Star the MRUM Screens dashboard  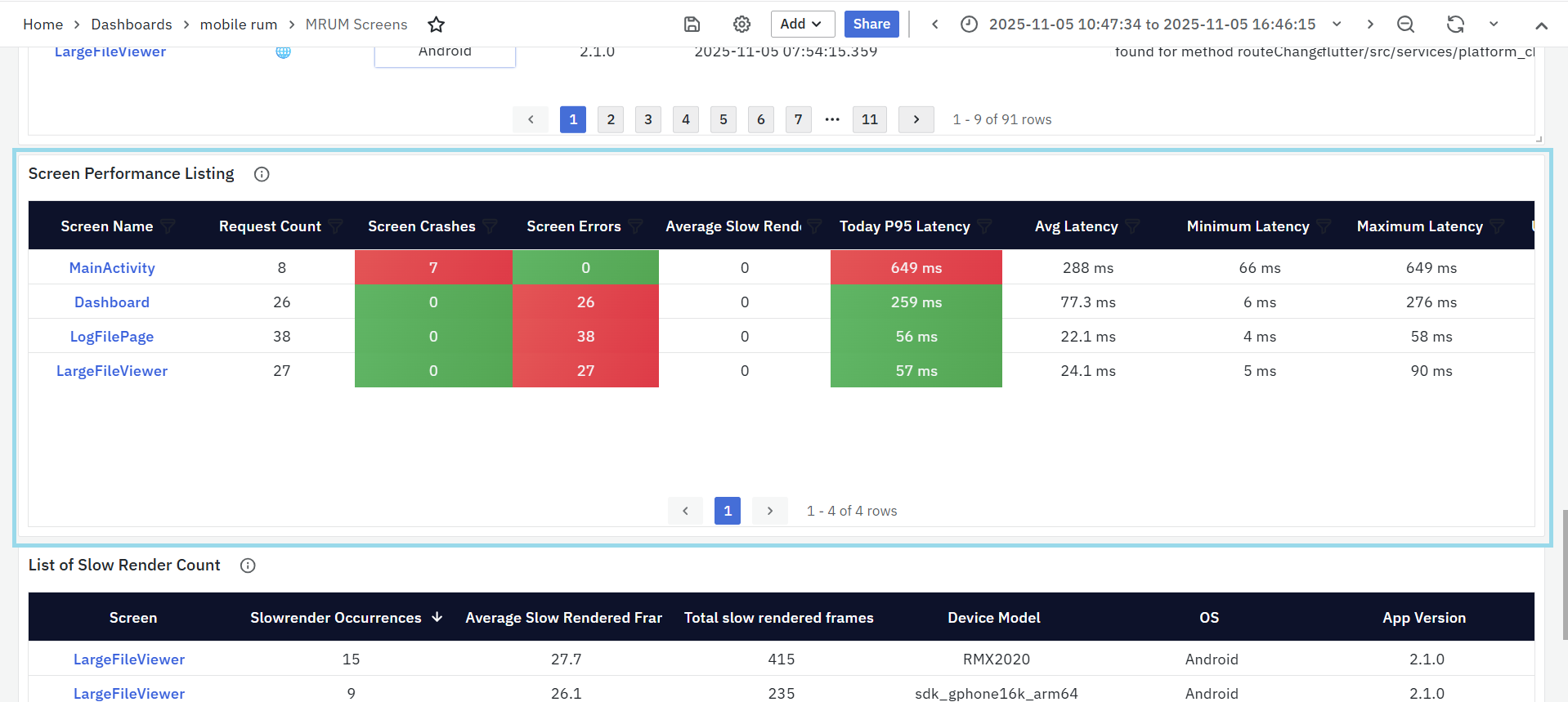[437, 25]
